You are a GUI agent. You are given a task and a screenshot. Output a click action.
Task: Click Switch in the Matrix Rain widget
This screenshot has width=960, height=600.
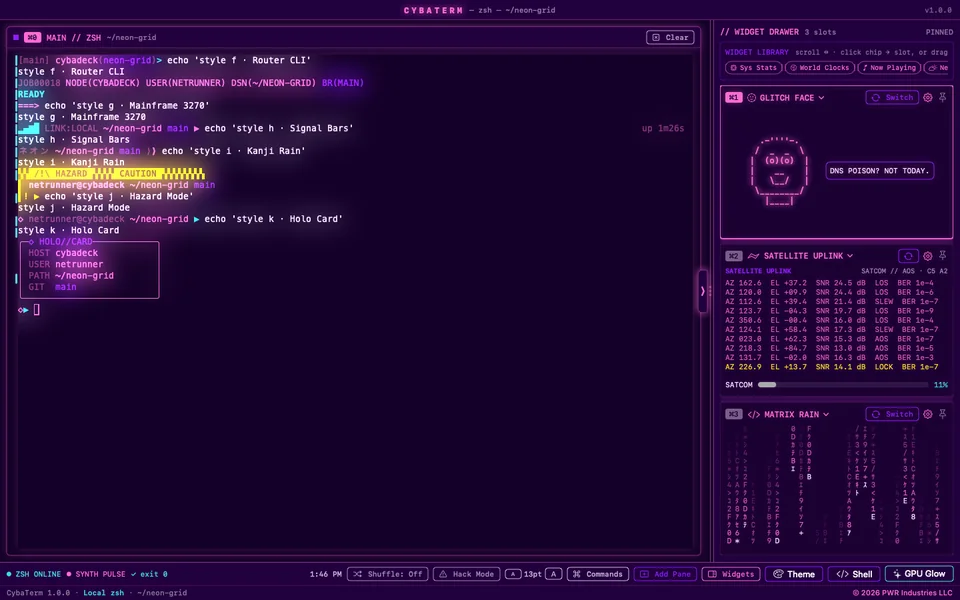click(x=892, y=414)
